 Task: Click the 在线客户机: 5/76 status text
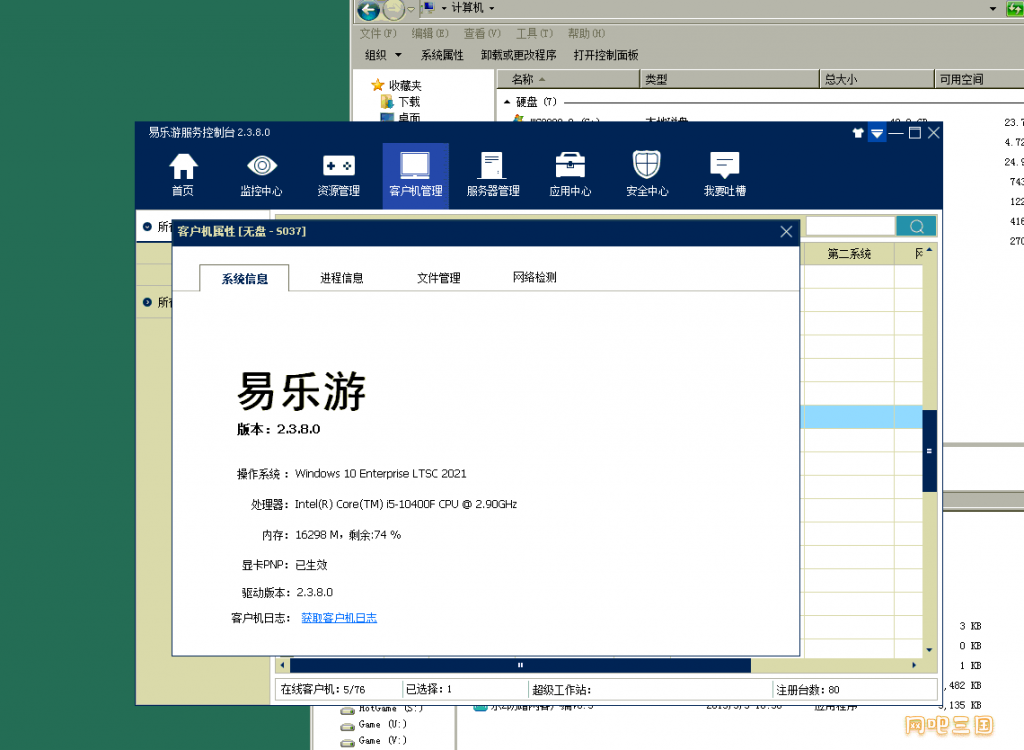click(323, 690)
